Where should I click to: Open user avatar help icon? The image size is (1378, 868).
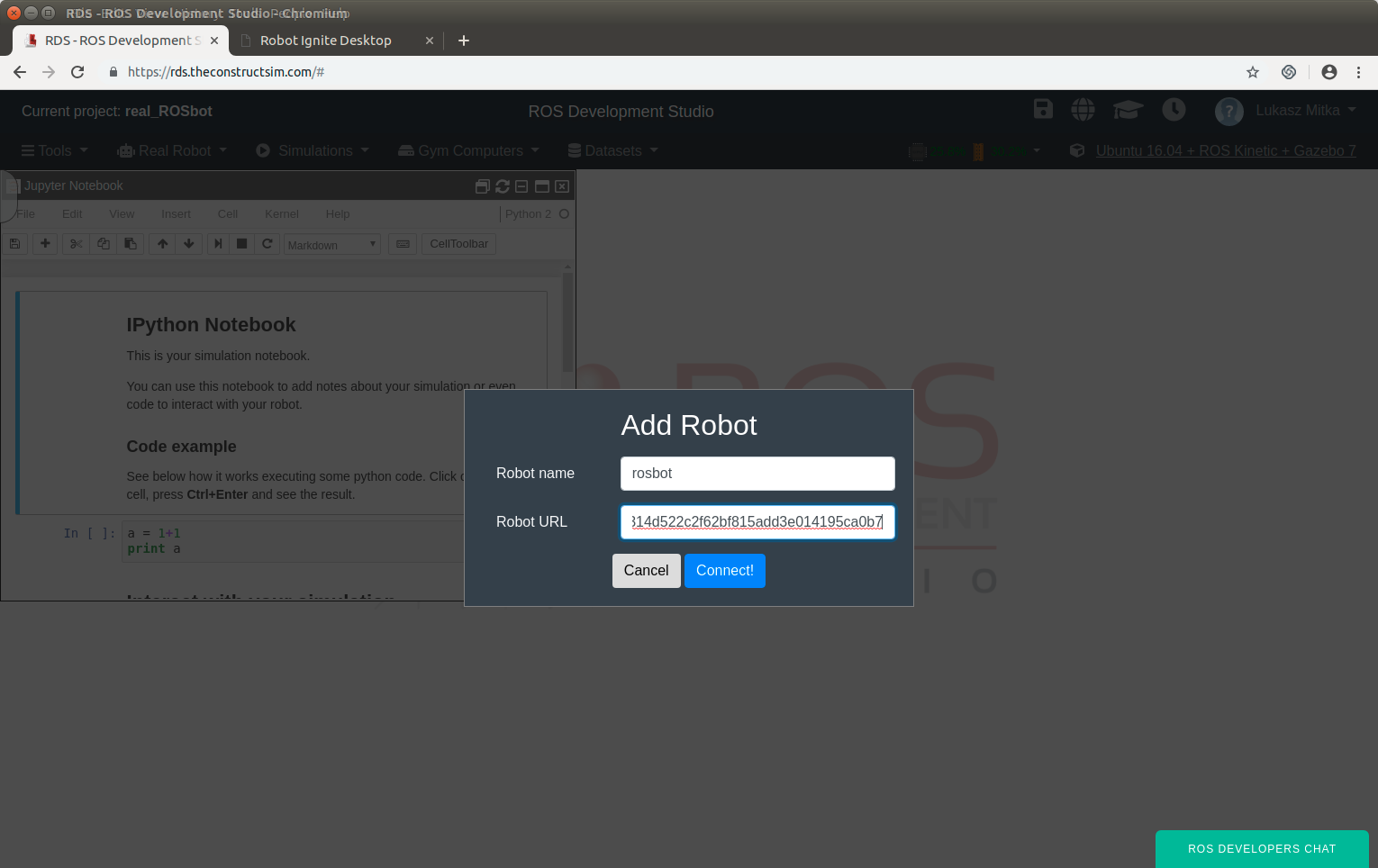click(1229, 112)
